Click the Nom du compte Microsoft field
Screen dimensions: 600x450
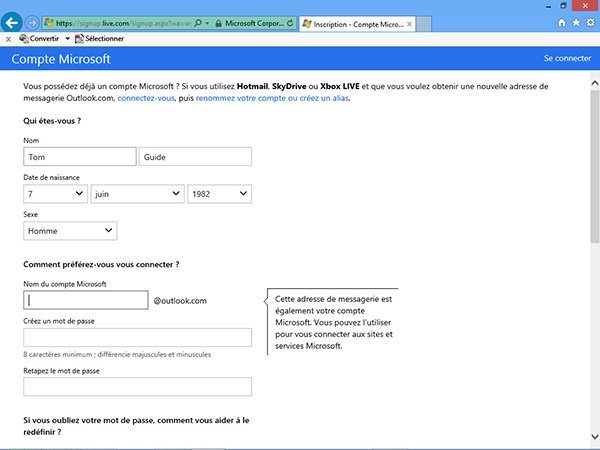click(x=86, y=300)
